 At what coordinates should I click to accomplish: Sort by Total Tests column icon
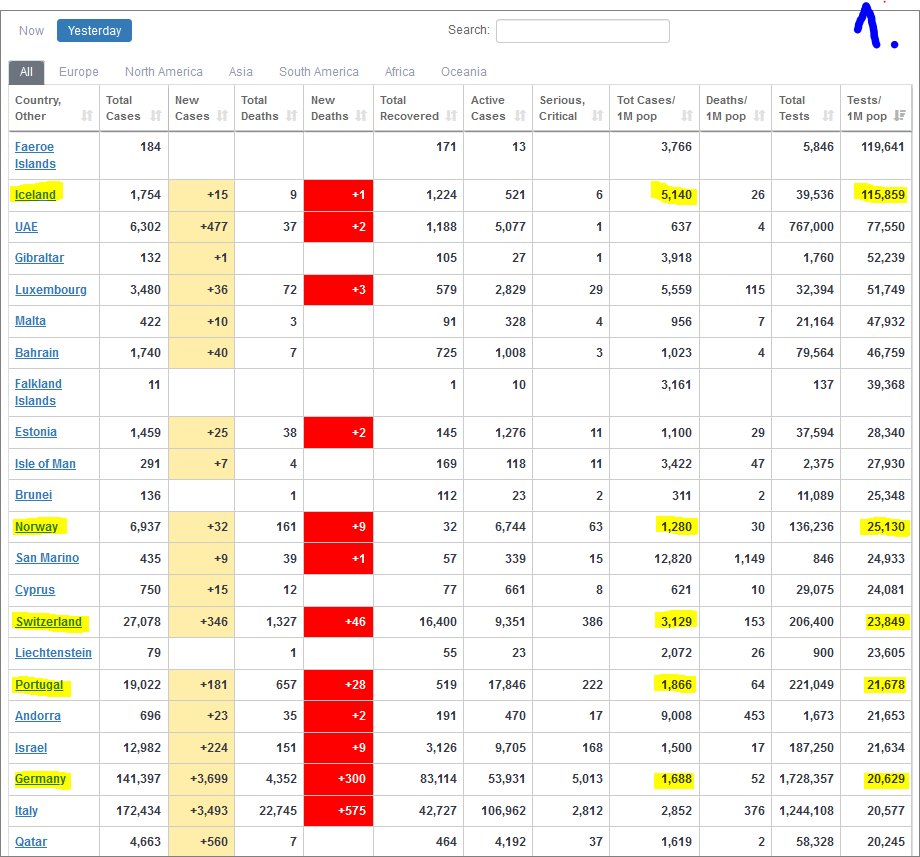(x=829, y=116)
